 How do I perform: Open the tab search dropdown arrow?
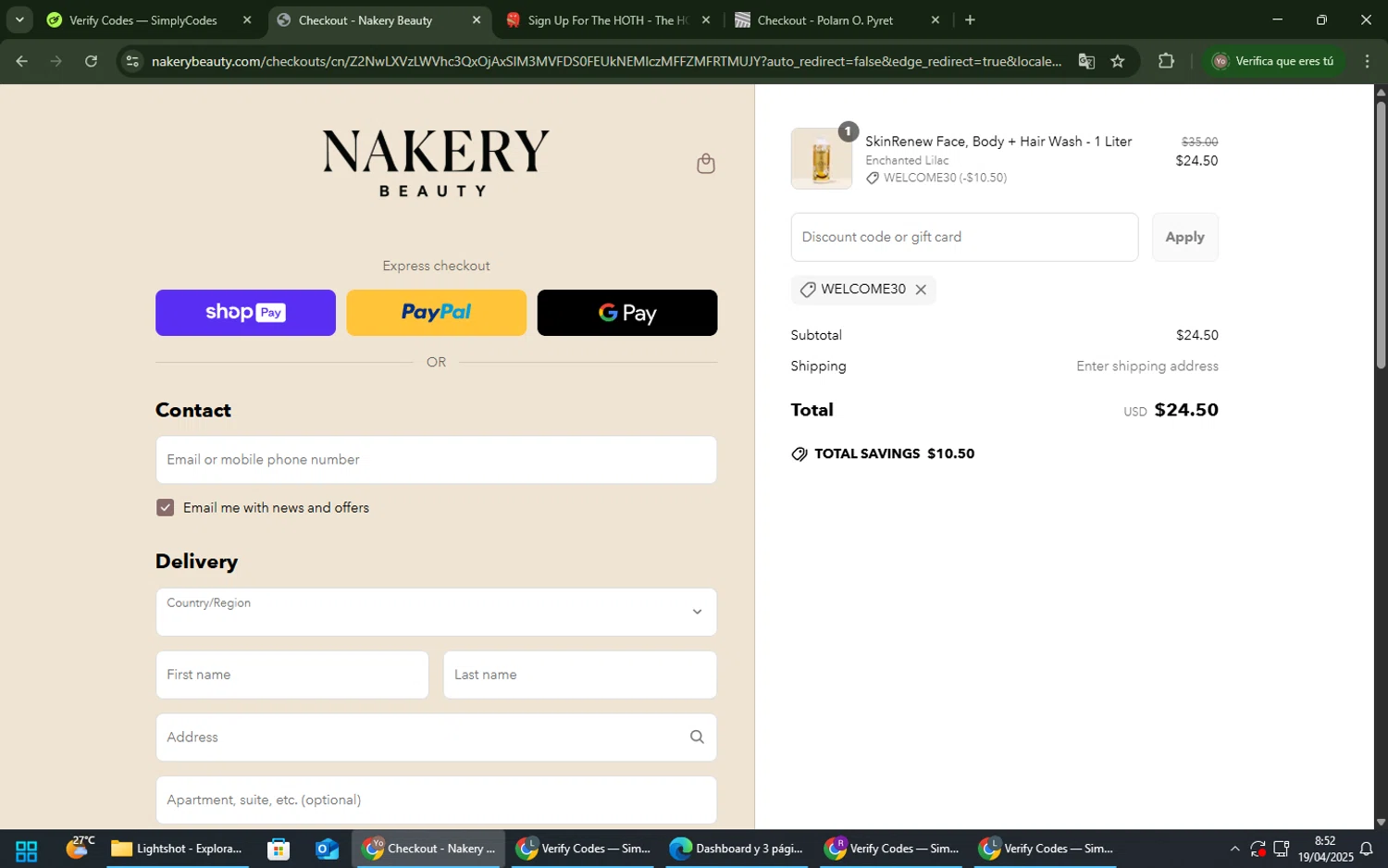[19, 19]
